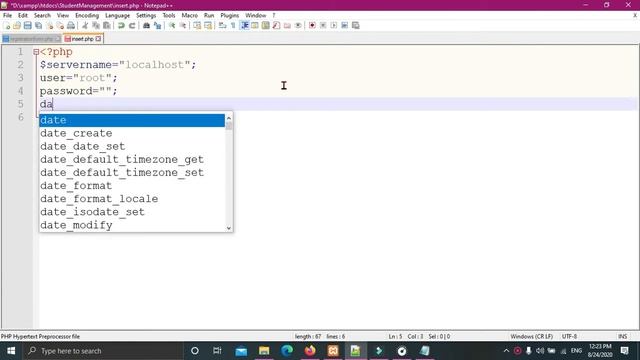Click the Copy toolbar icon

pos(96,25)
